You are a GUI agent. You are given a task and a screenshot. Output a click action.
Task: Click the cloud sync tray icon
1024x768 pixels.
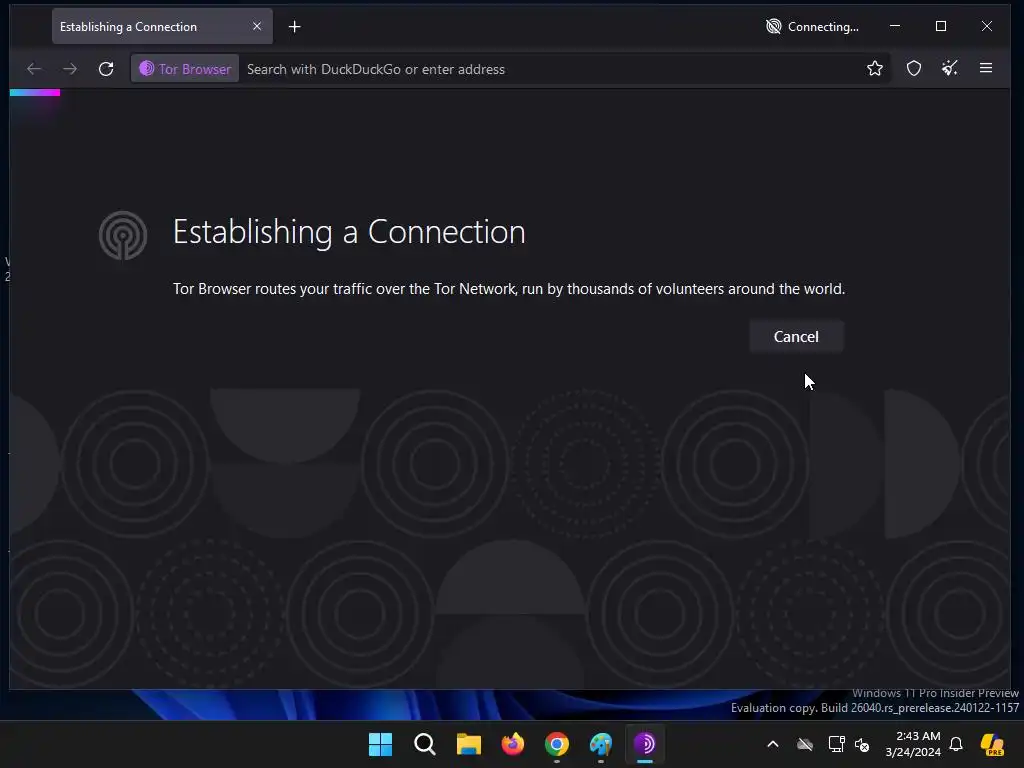click(x=805, y=744)
